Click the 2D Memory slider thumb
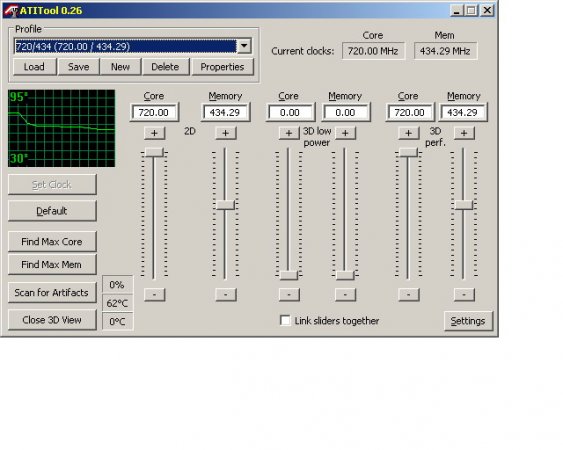This screenshot has height=450, width=563. [225, 205]
